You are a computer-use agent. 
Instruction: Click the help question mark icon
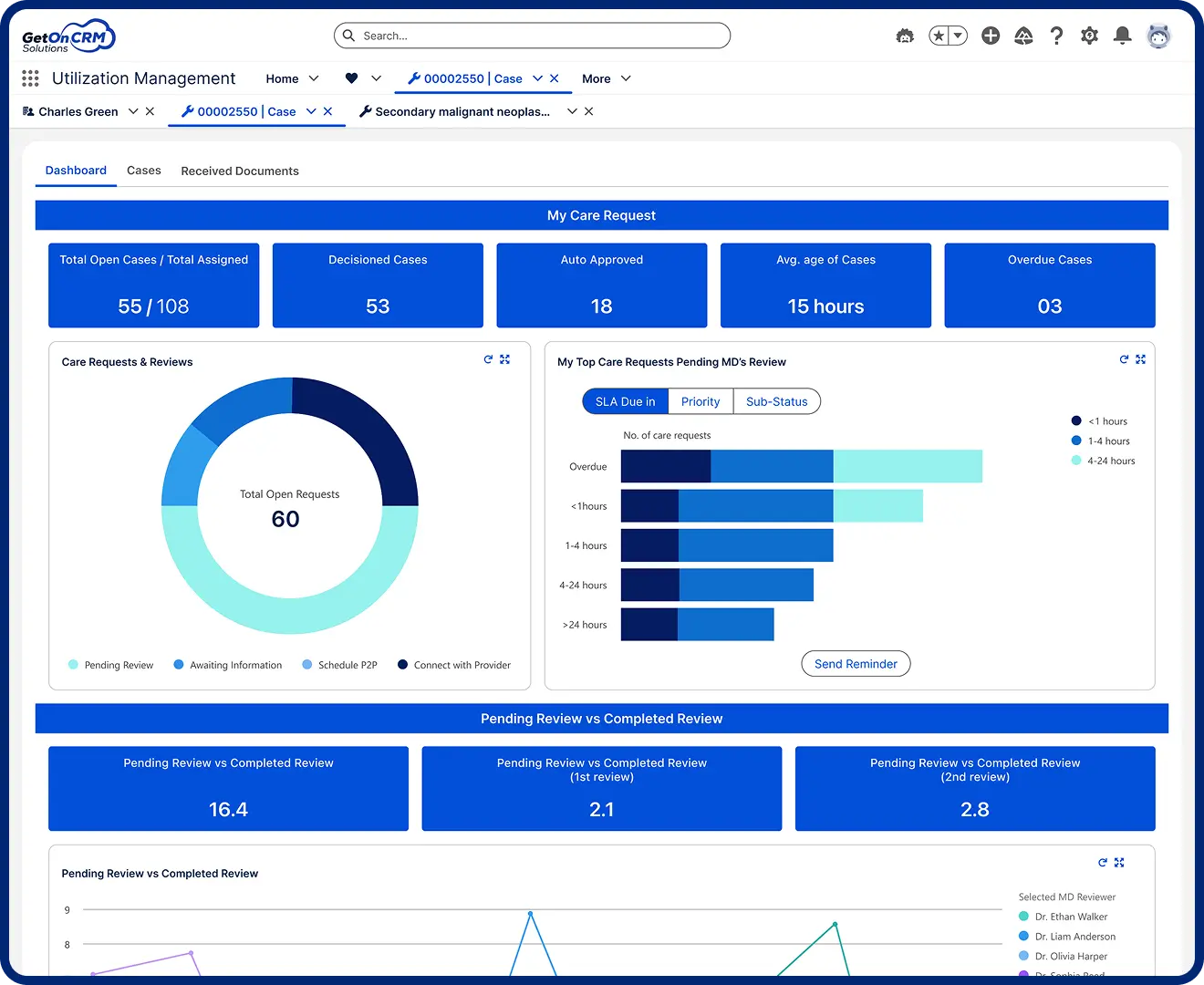point(1056,36)
